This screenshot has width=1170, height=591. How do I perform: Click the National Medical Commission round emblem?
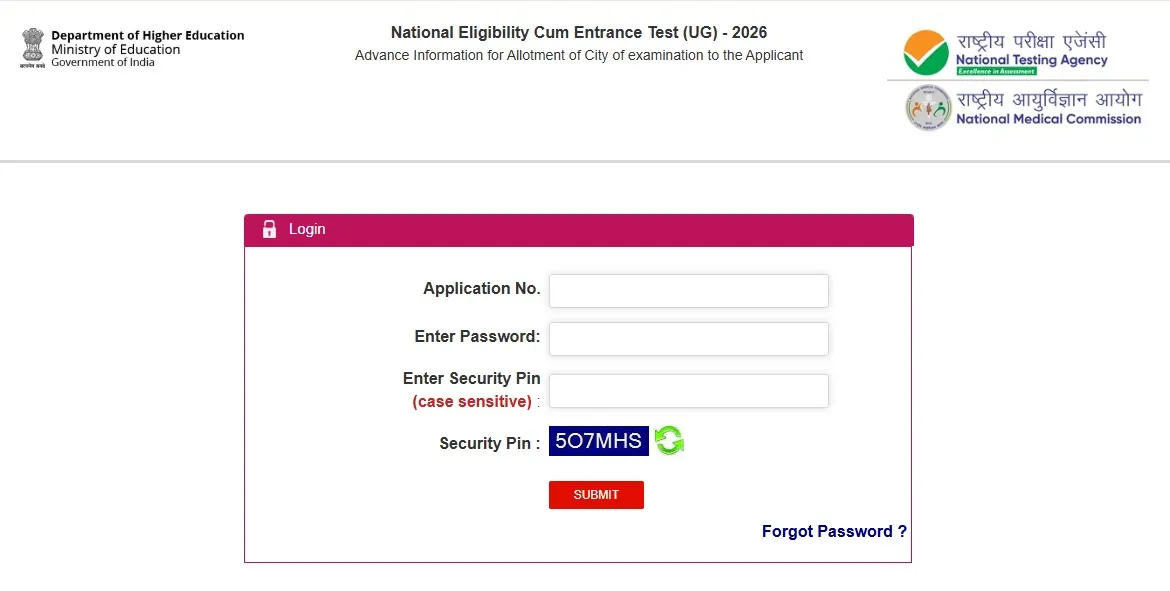click(x=928, y=108)
